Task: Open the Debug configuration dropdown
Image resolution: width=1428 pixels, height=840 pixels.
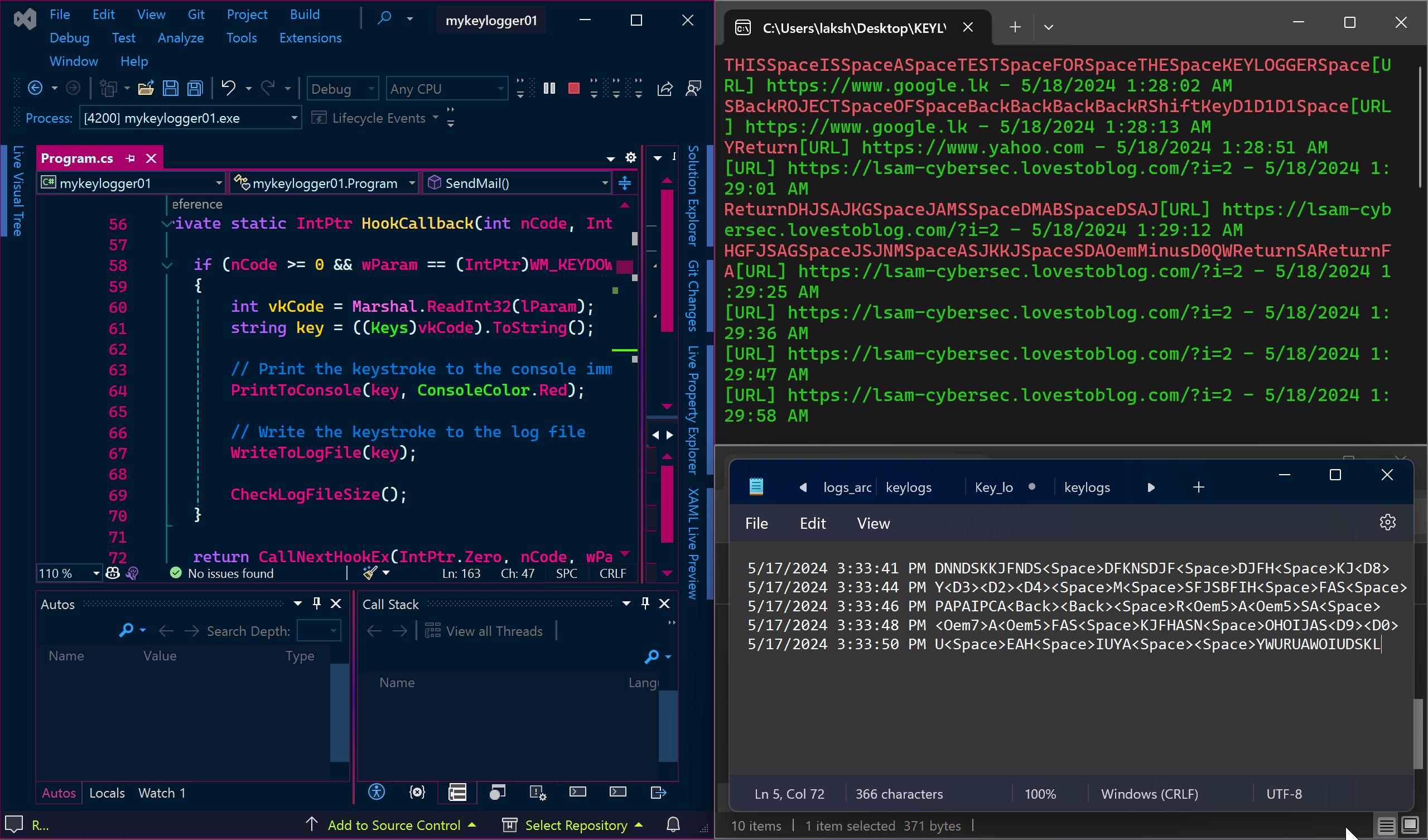Action: click(342, 89)
